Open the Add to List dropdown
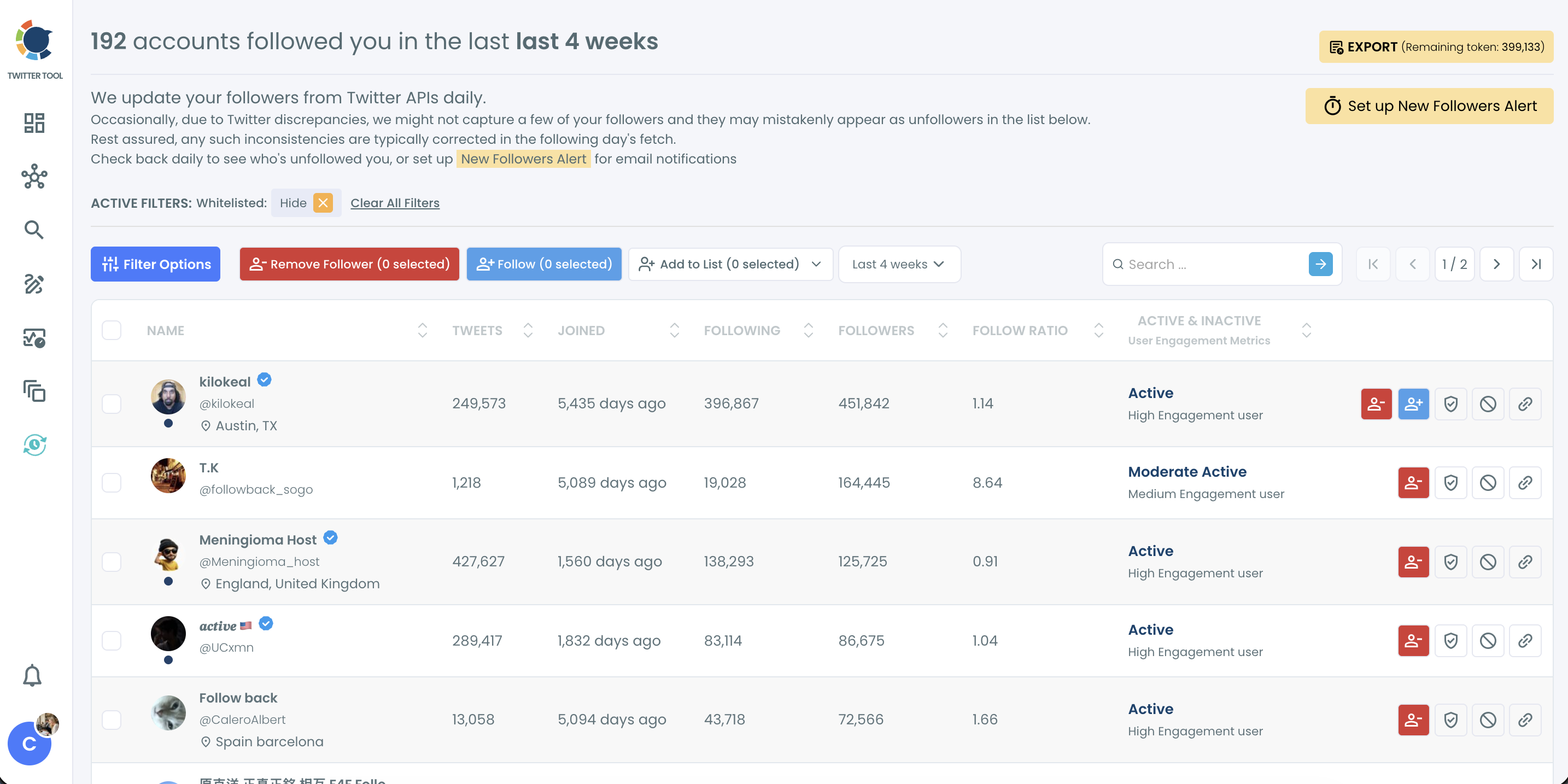 point(730,264)
